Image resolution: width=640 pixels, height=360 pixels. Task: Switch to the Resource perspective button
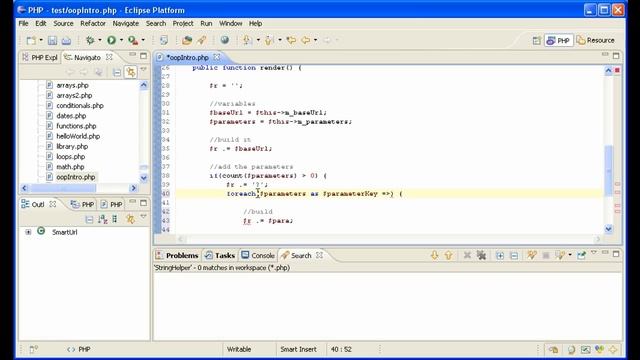(596, 40)
